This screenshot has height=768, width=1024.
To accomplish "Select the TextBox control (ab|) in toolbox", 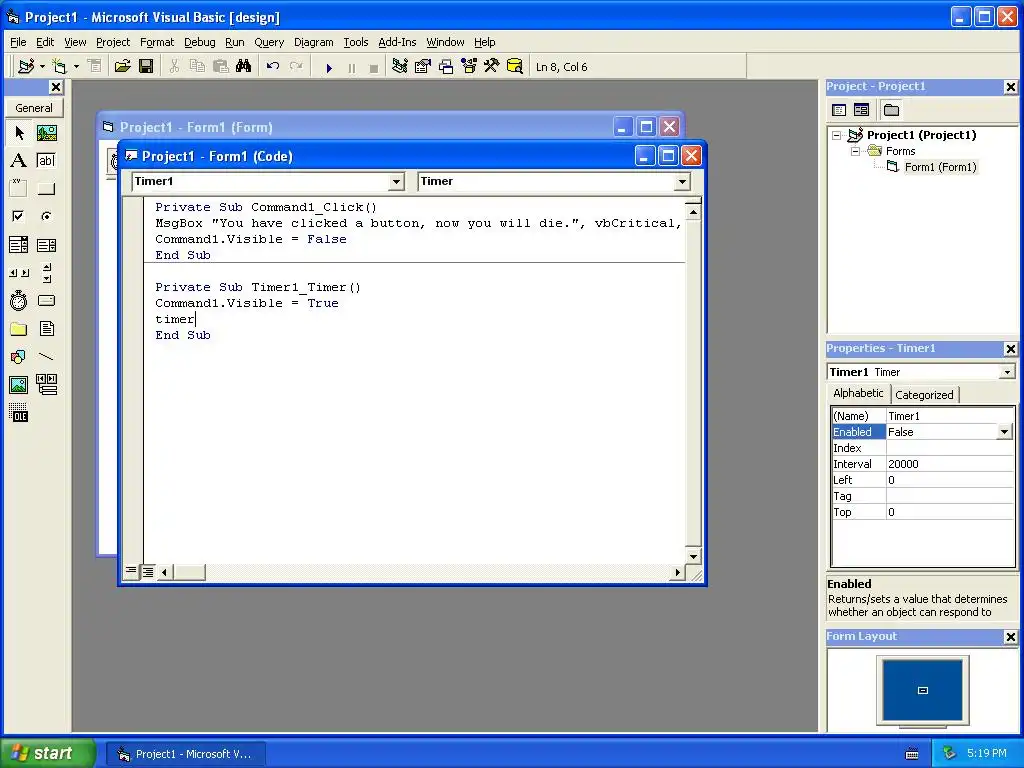I will click(46, 161).
